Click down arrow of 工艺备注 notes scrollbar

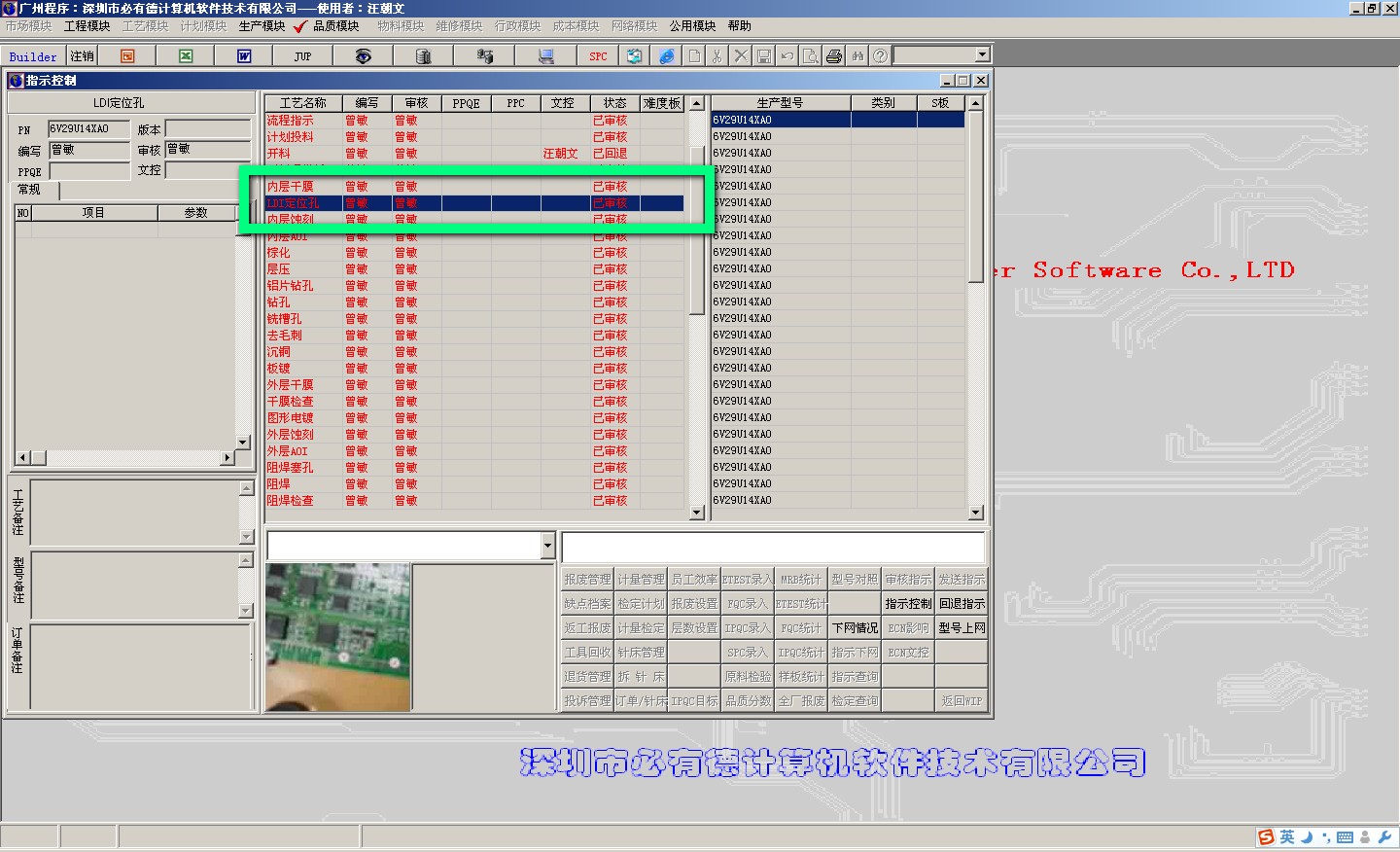(x=246, y=537)
